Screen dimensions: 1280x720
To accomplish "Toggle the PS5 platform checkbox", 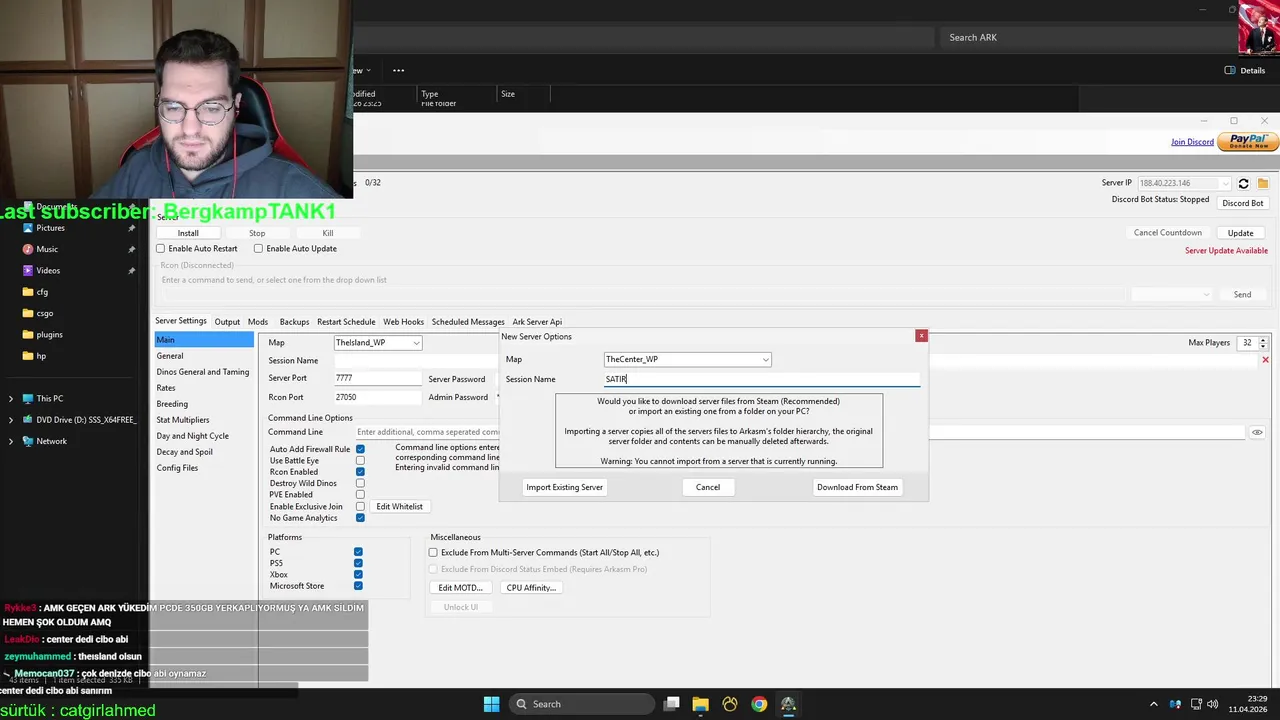I will (358, 563).
